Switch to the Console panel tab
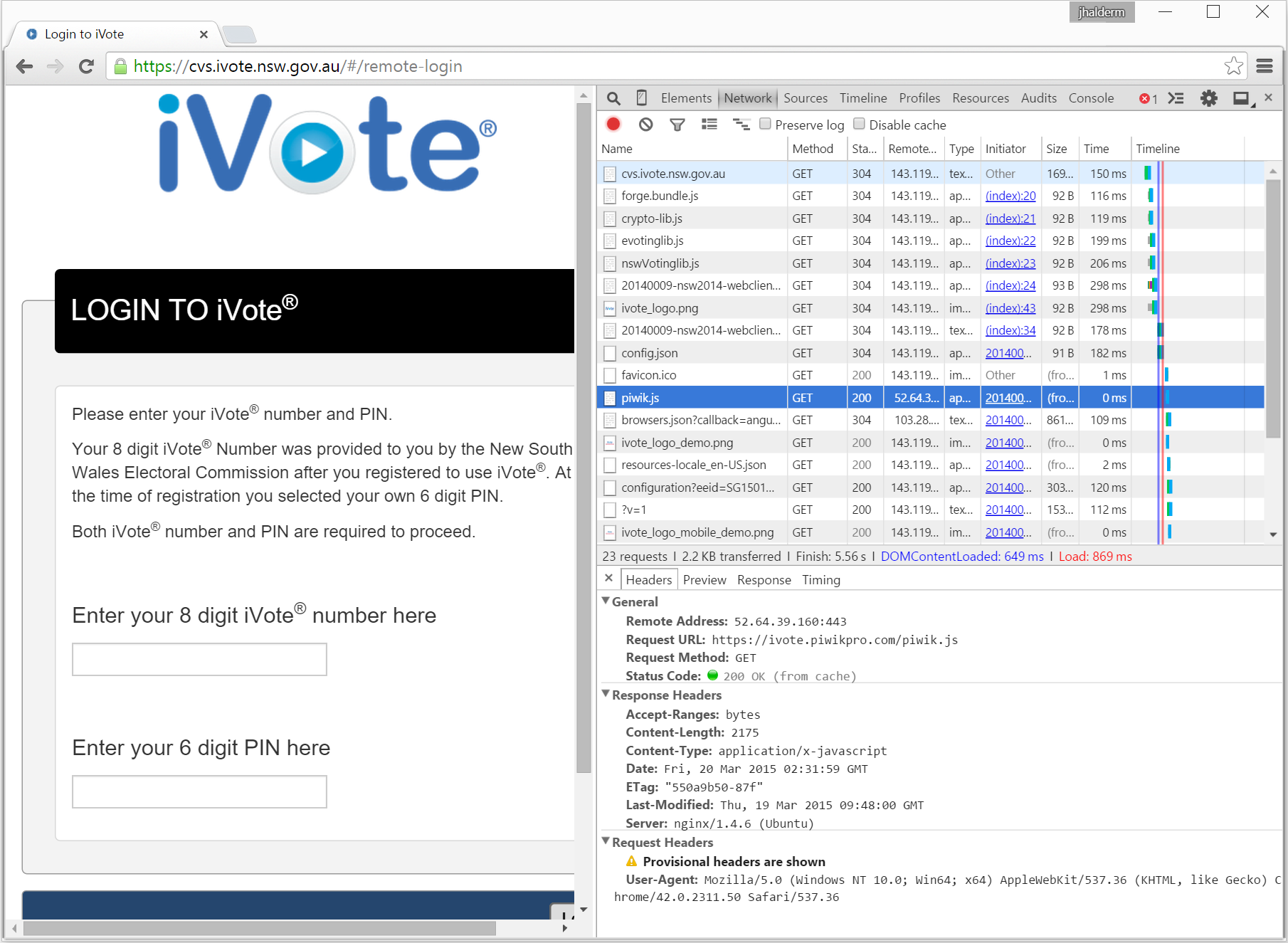Viewport: 1288px width, 943px height. pyautogui.click(x=1091, y=98)
